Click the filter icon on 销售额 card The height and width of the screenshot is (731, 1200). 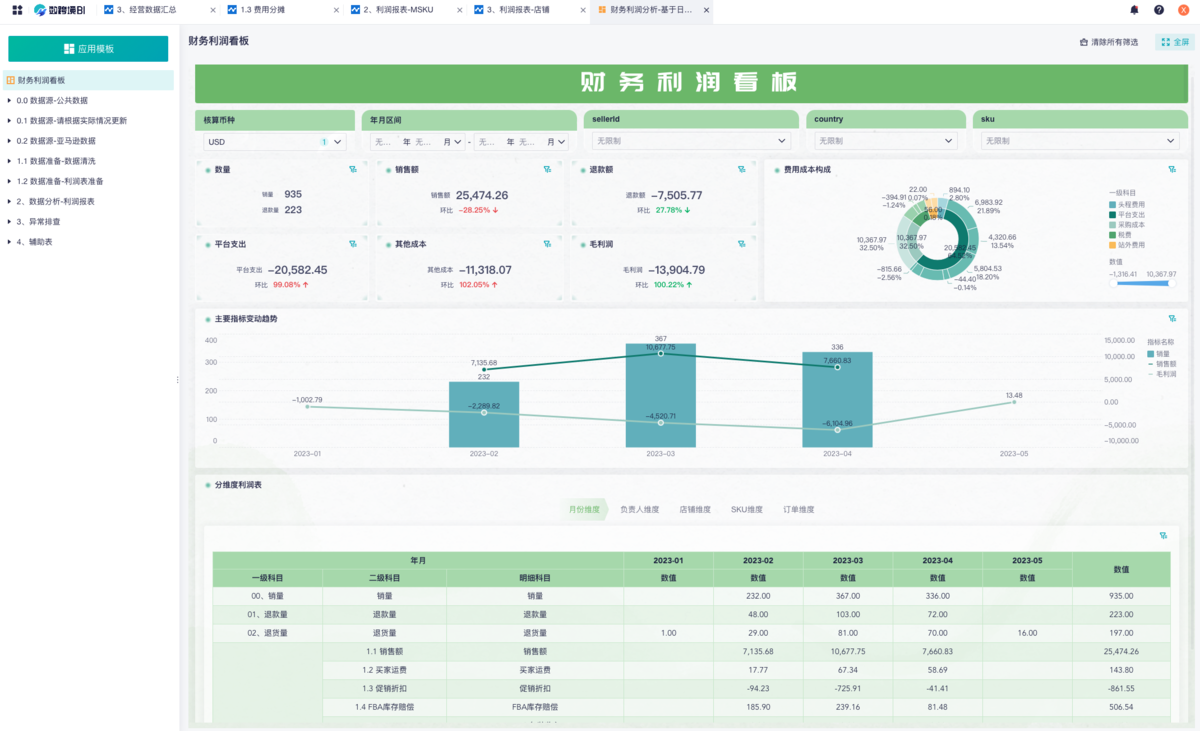(x=547, y=170)
